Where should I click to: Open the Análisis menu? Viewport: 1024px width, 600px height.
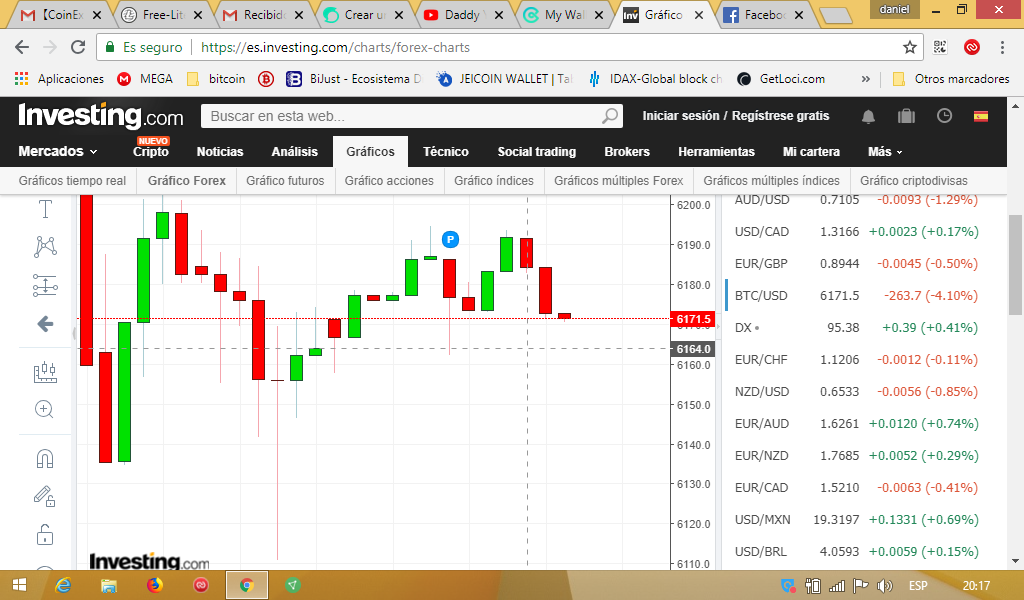click(x=295, y=151)
